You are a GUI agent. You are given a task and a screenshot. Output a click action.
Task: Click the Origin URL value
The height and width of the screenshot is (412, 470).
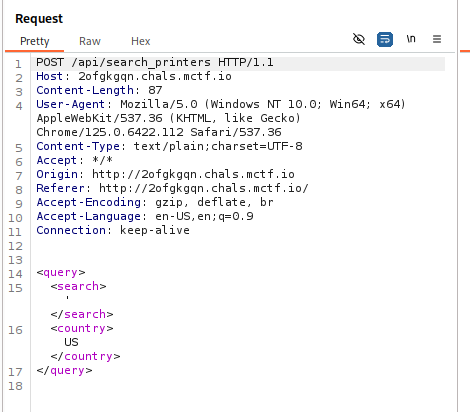coord(193,174)
